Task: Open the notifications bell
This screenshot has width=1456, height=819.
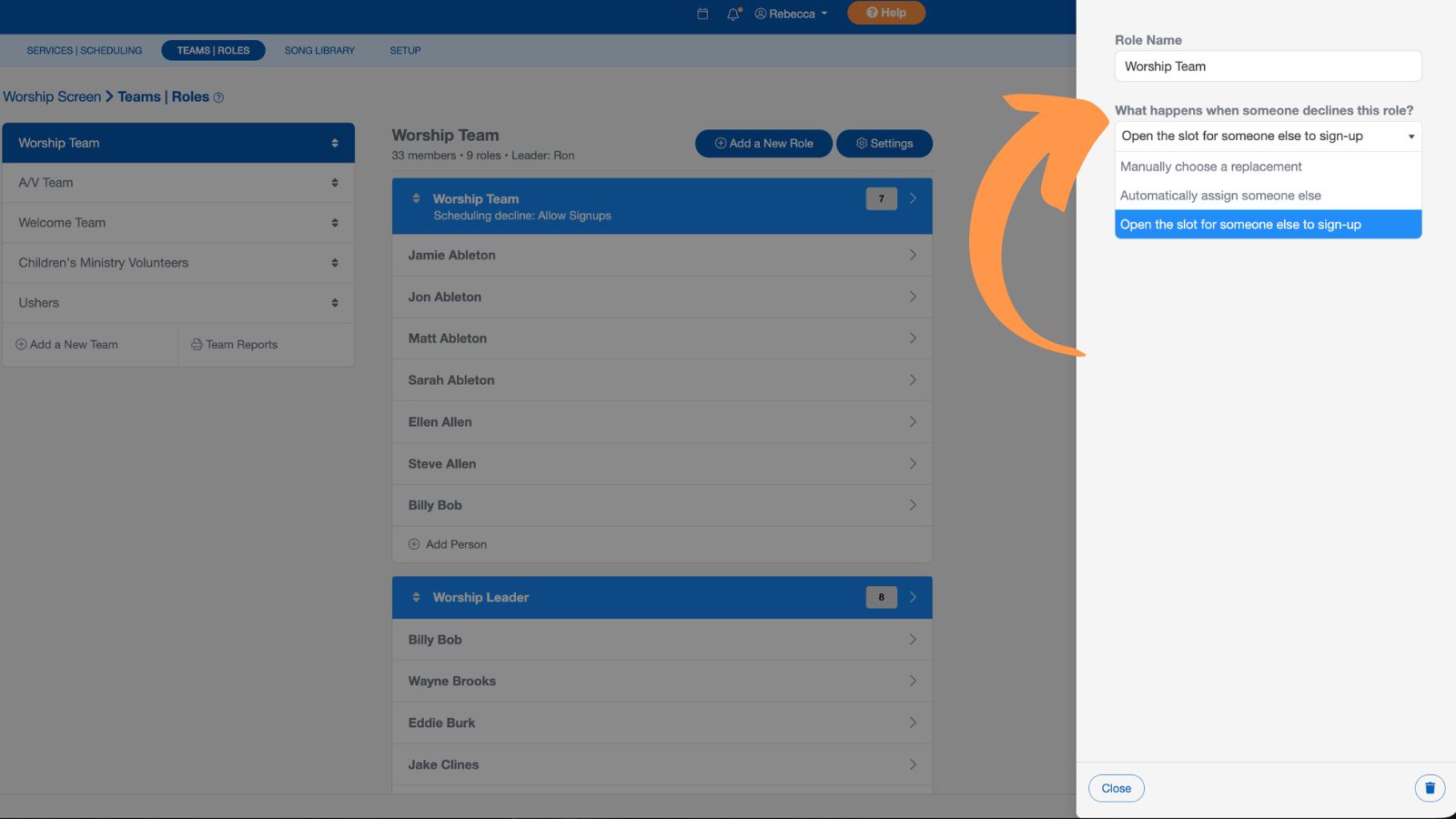Action: (733, 13)
